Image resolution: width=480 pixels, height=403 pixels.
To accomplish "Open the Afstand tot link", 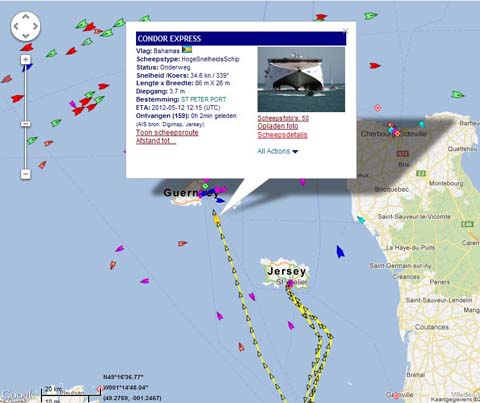I will tap(156, 141).
